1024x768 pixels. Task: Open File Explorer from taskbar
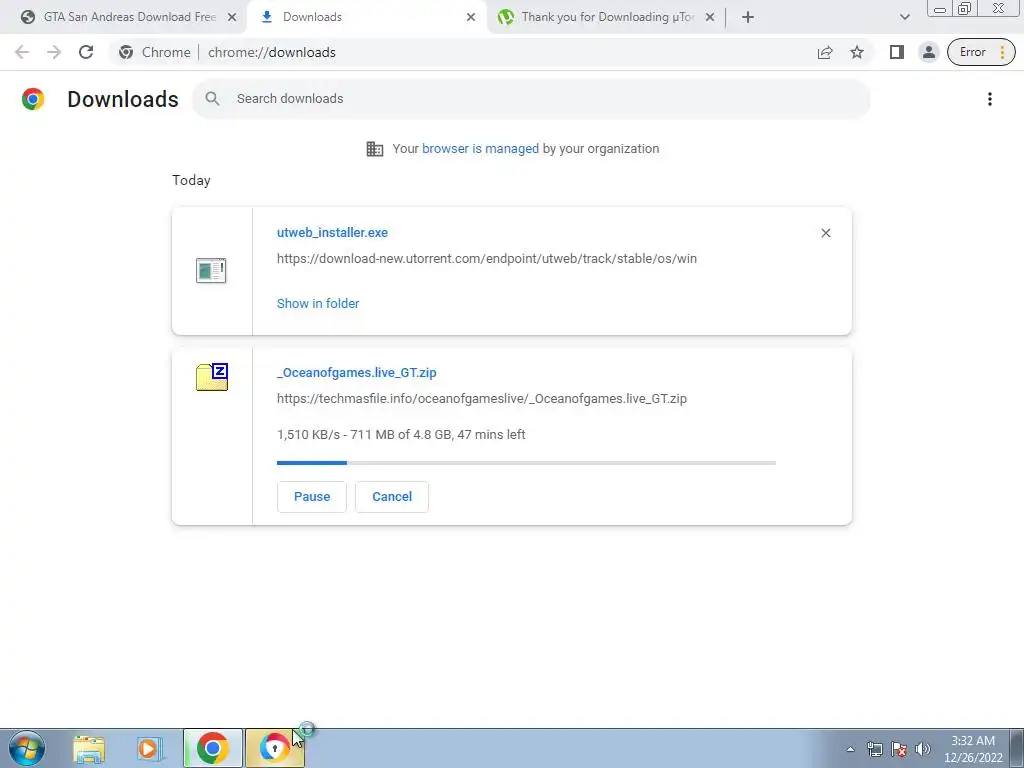tap(89, 748)
